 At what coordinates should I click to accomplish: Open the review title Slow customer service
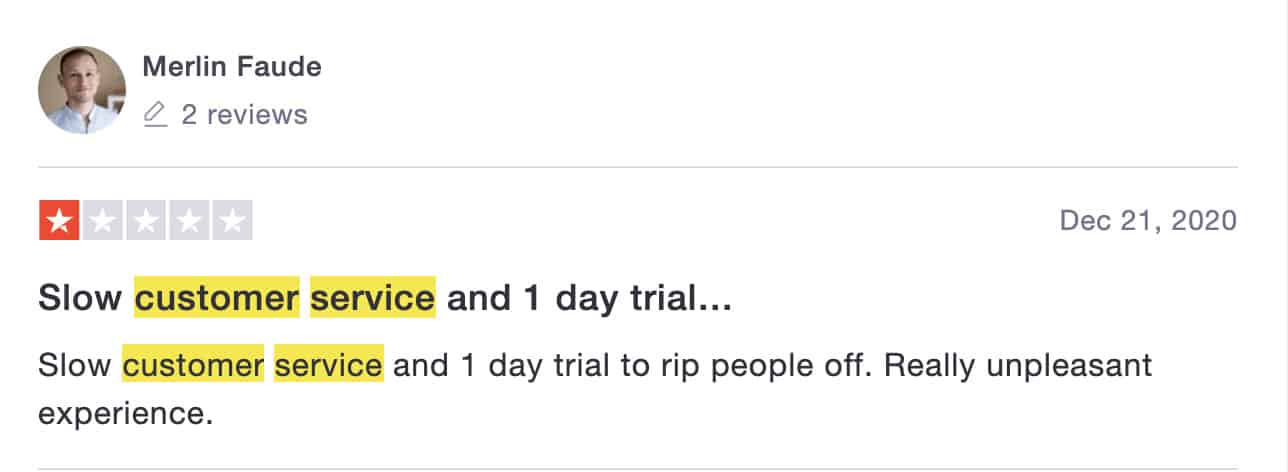[385, 298]
